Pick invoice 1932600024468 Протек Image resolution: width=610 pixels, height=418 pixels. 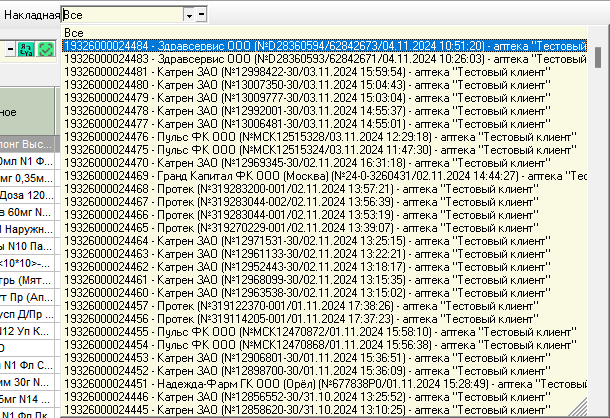coord(324,189)
